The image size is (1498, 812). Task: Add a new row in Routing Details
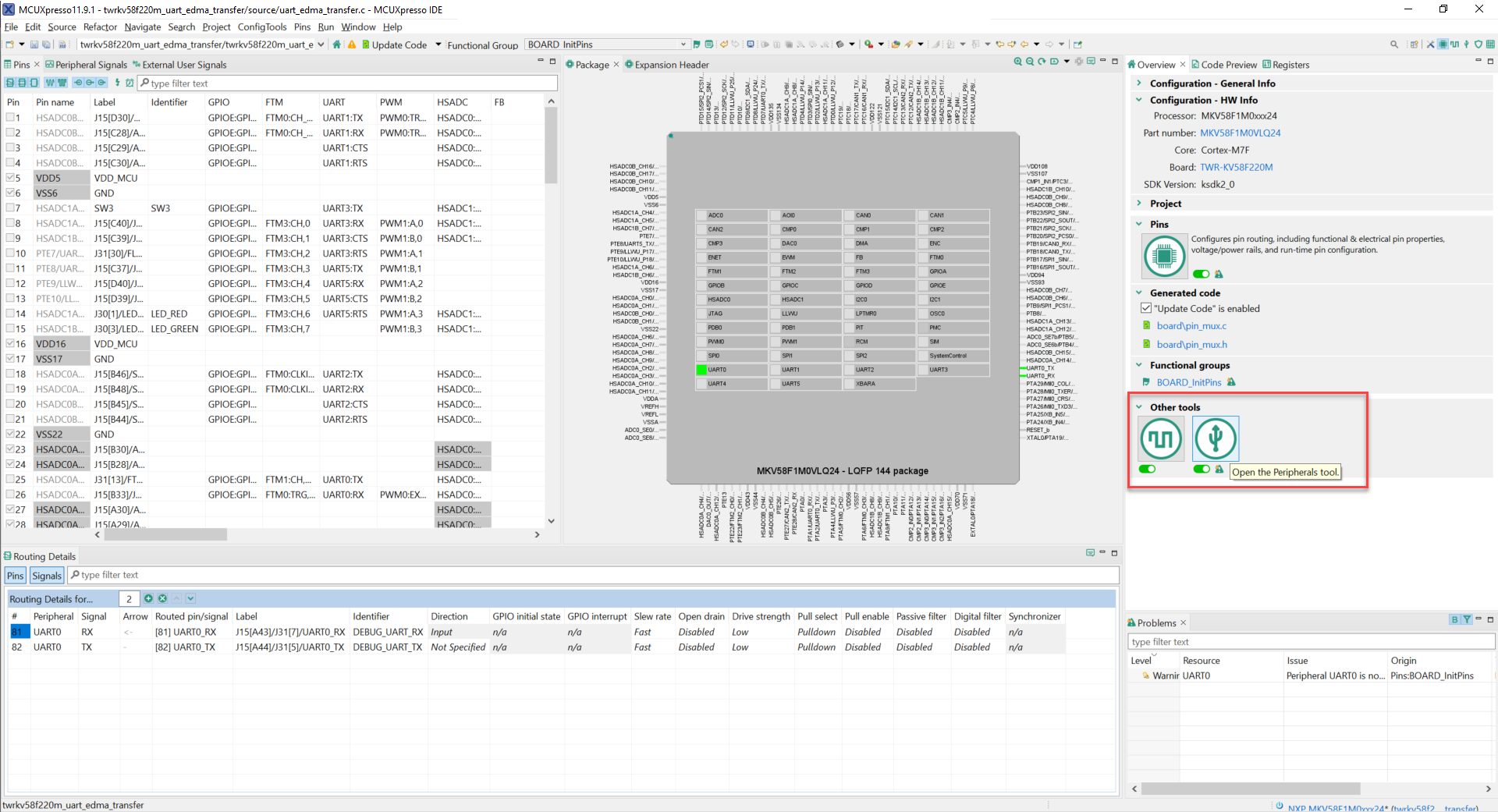(148, 598)
